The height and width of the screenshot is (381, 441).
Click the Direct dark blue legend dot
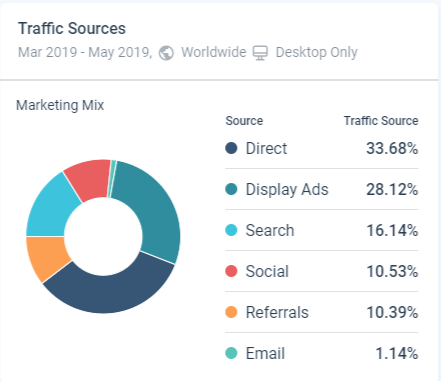(231, 148)
